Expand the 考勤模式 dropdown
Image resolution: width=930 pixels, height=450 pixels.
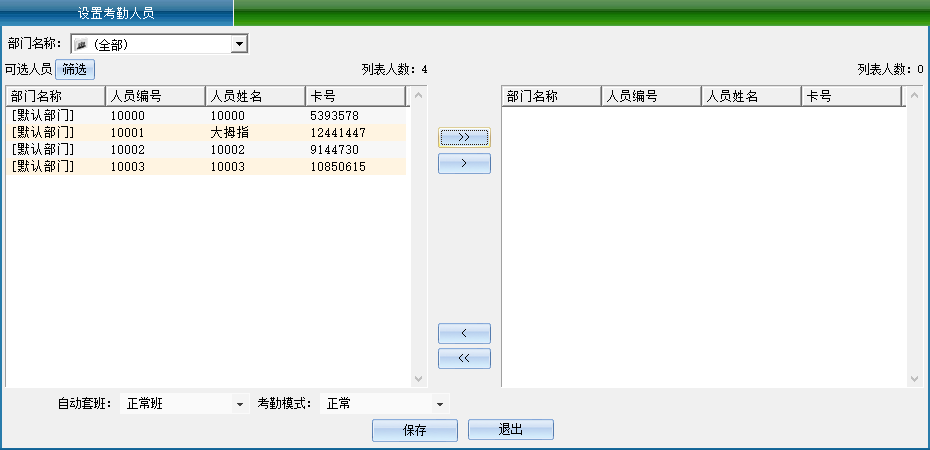click(x=439, y=404)
